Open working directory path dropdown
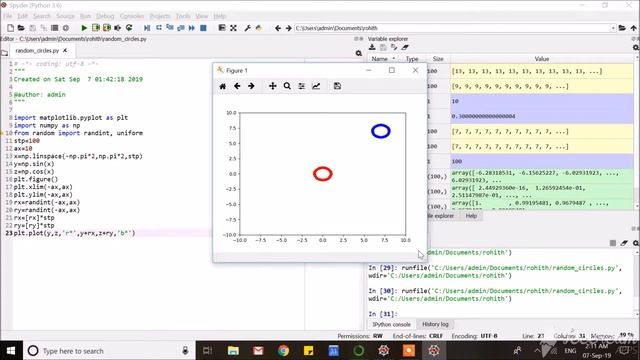The height and width of the screenshot is (360, 640). click(x=613, y=28)
